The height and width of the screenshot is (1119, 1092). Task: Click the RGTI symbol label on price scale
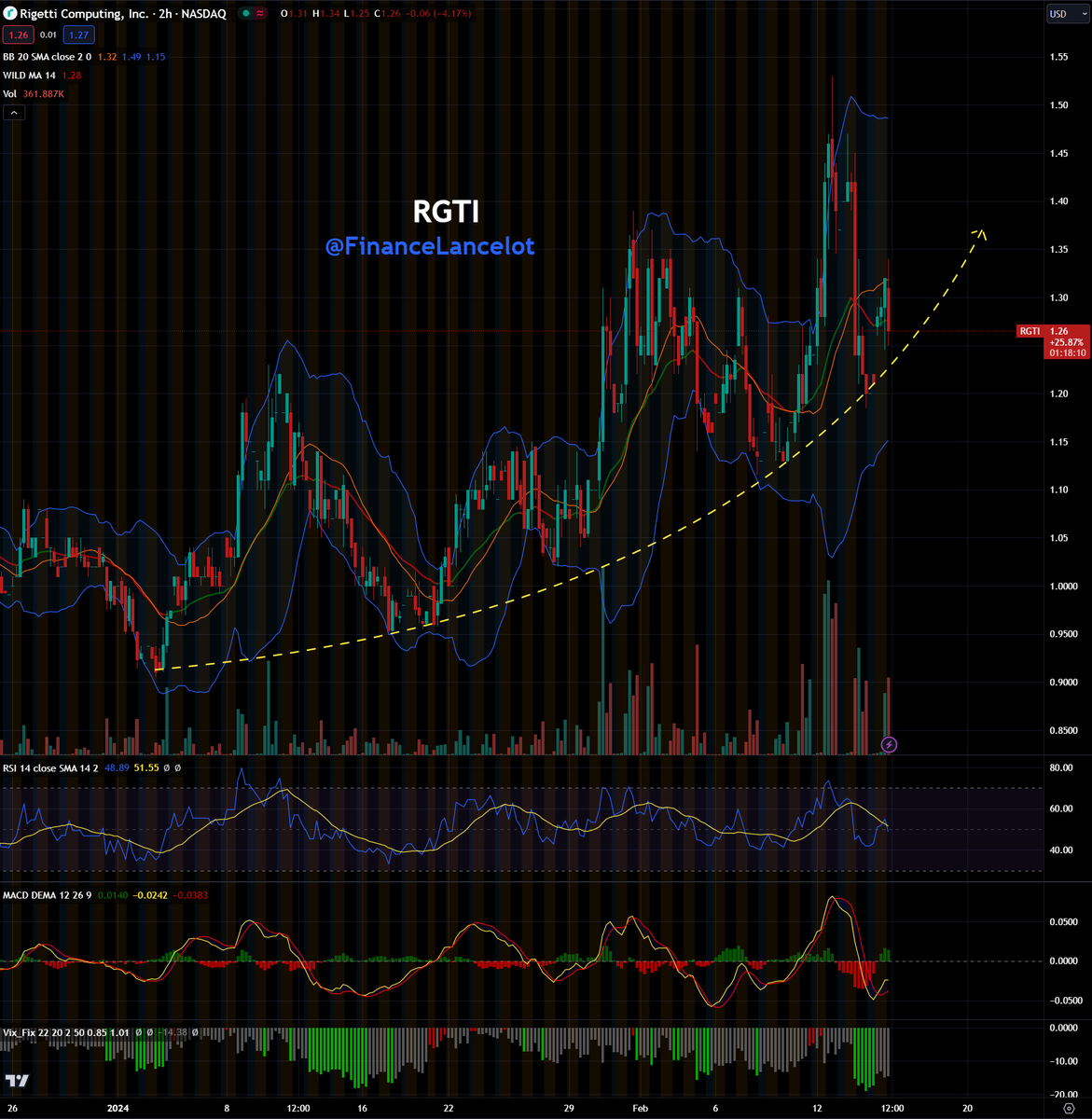1030,331
